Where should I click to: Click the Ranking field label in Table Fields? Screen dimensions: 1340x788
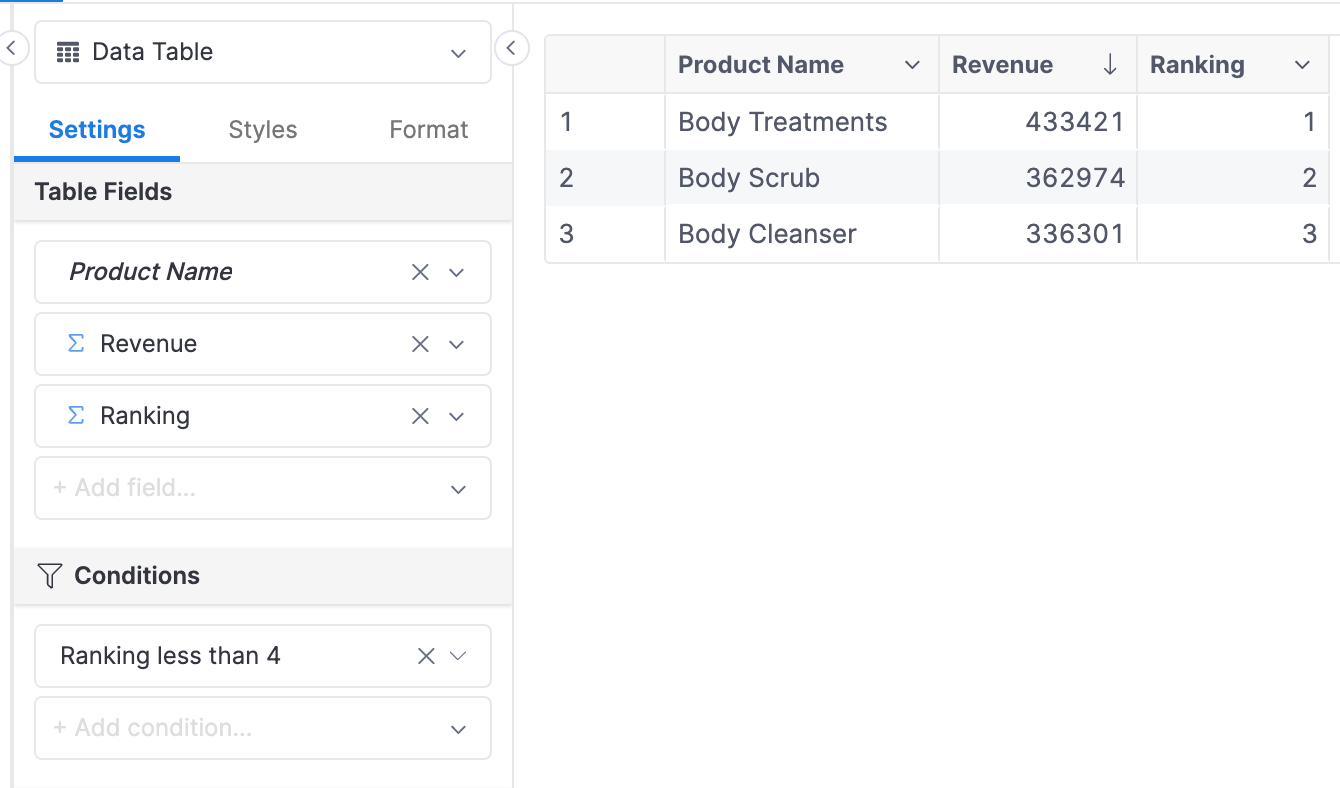click(x=145, y=416)
